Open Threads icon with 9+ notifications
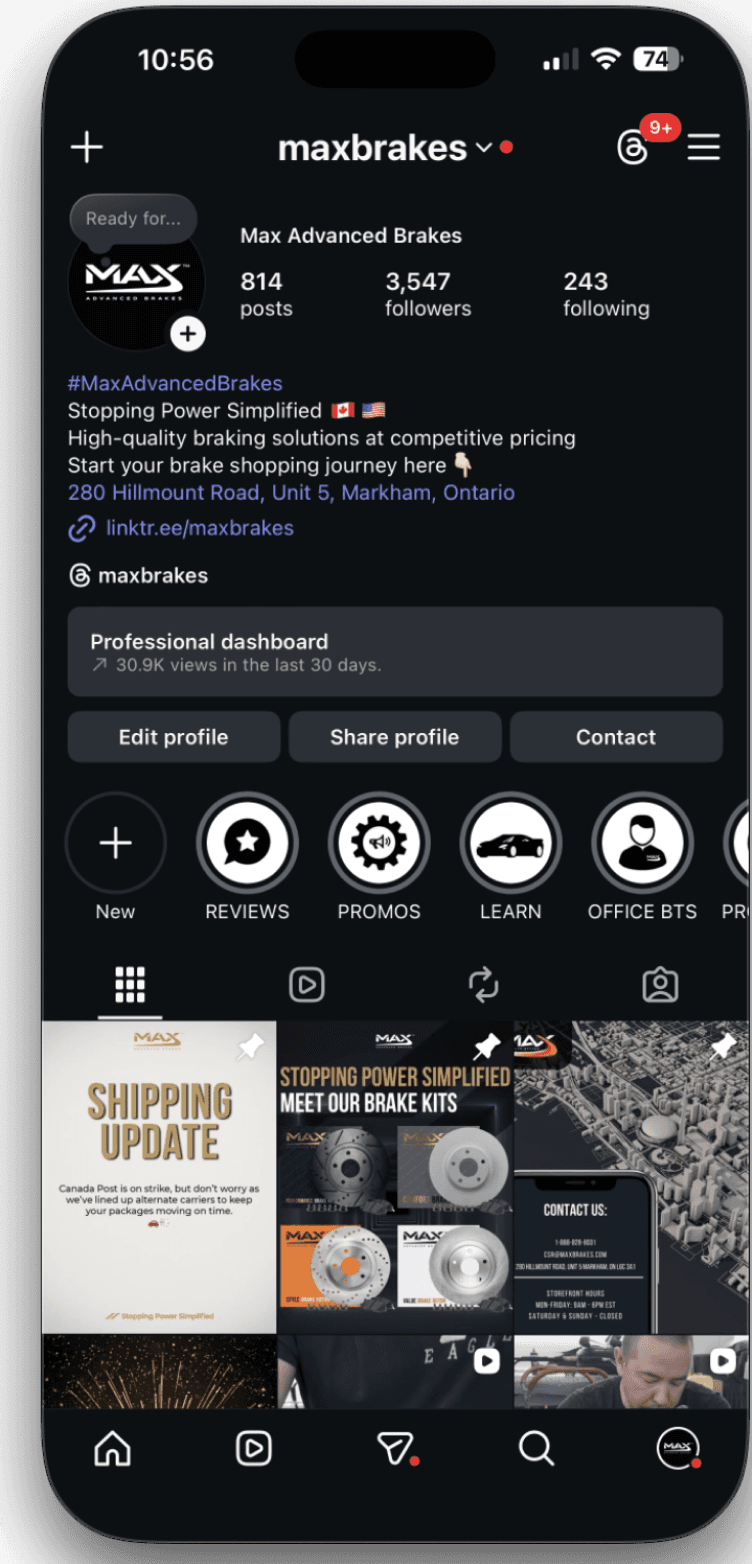The width and height of the screenshot is (752, 1564). point(633,149)
